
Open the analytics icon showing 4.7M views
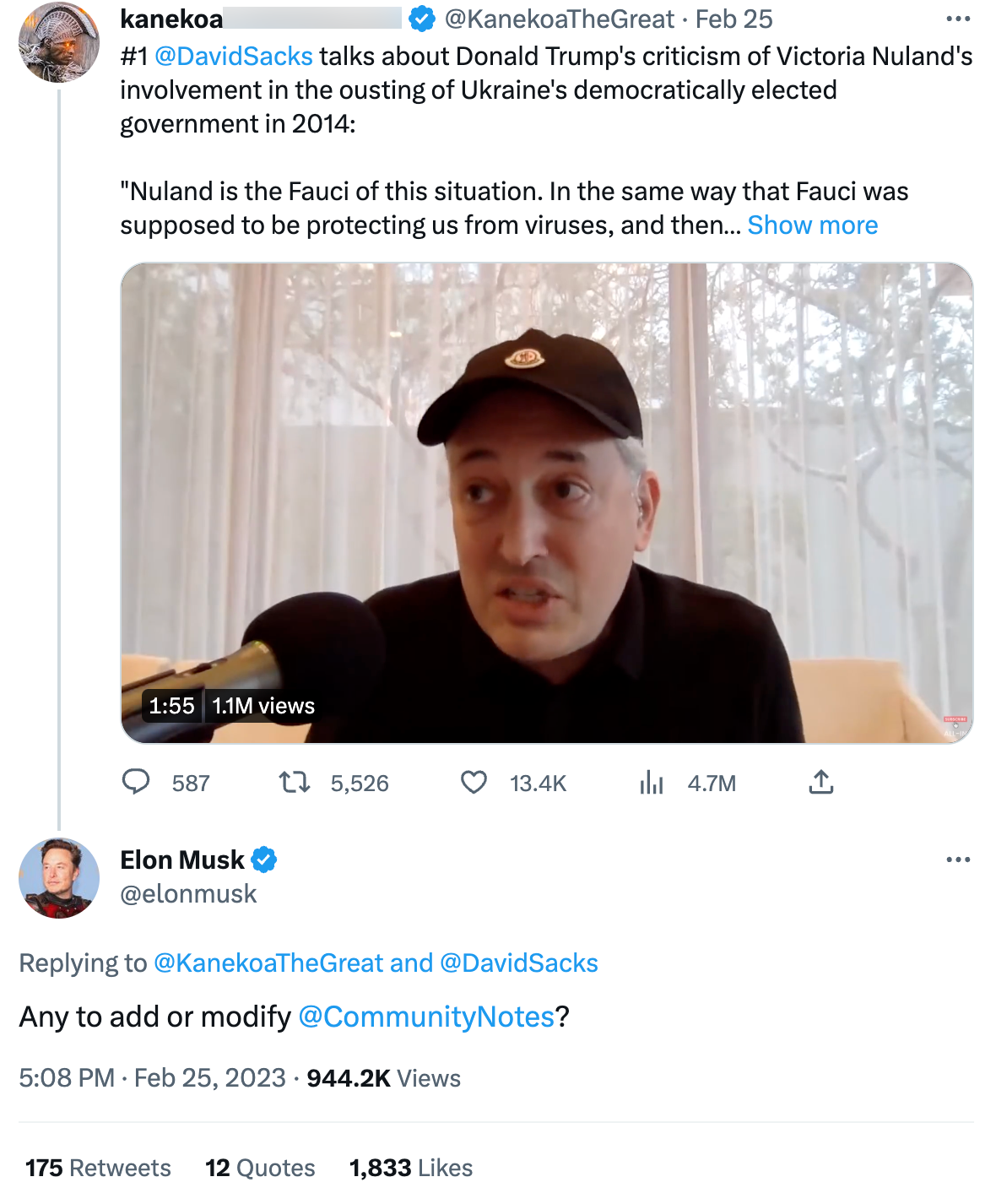(652, 783)
